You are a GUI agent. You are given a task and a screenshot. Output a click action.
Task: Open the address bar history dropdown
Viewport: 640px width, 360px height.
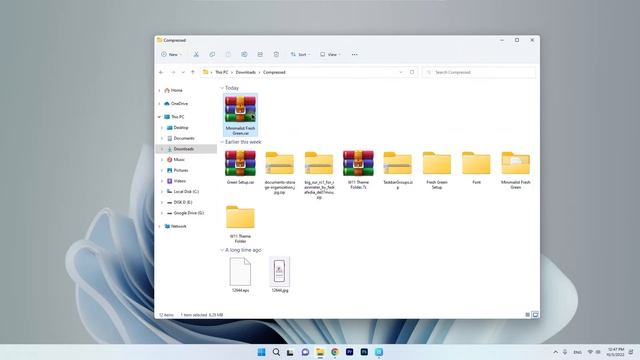pos(401,72)
